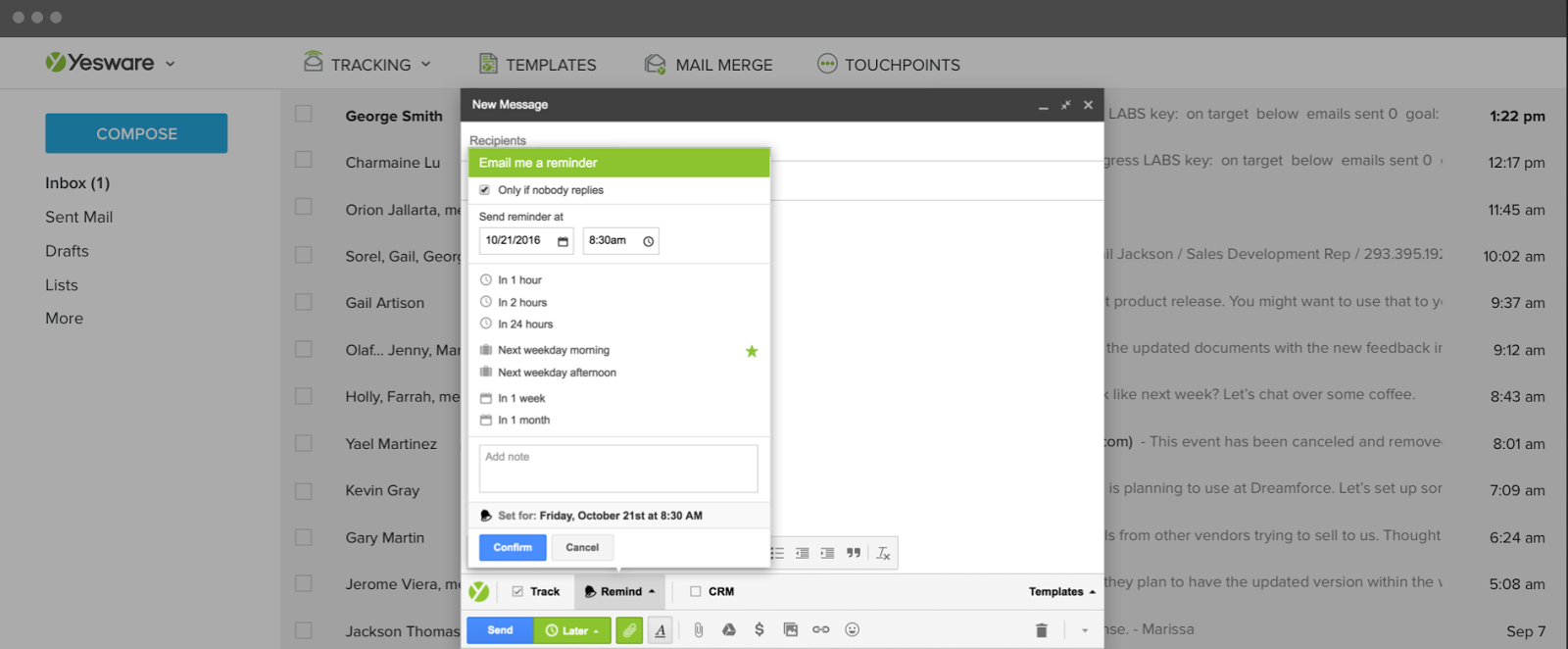Click the increase indent formatting icon

click(x=828, y=553)
